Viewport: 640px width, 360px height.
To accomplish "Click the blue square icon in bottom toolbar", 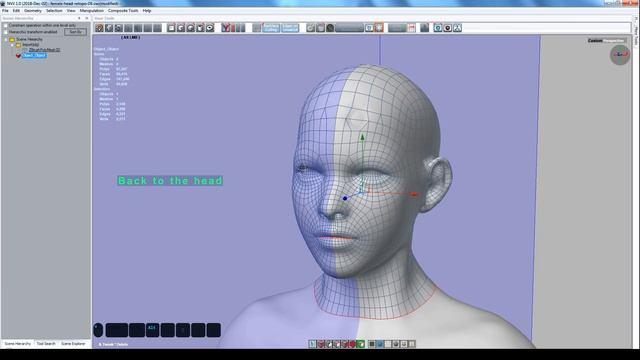I will pyautogui.click(x=380, y=344).
